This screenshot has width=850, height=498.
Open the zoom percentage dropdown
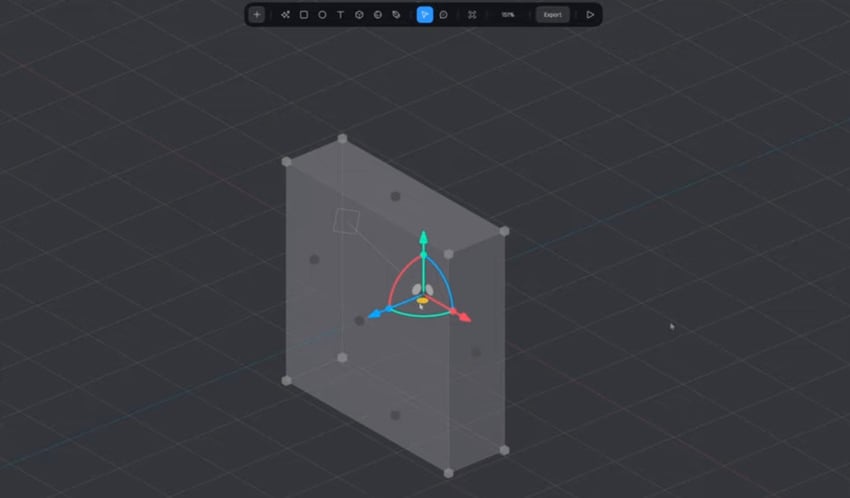coord(507,15)
